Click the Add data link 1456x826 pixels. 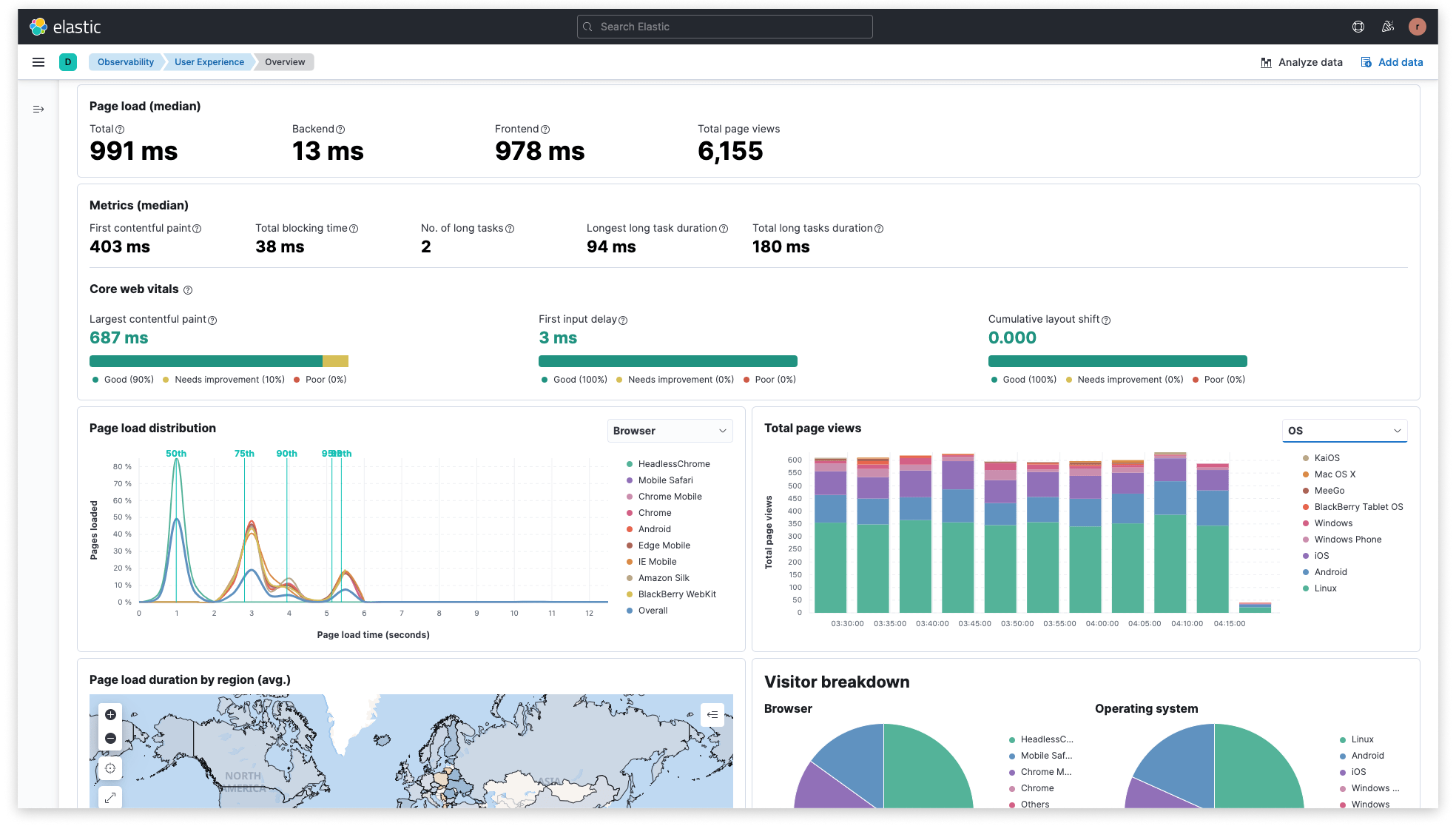(1392, 62)
